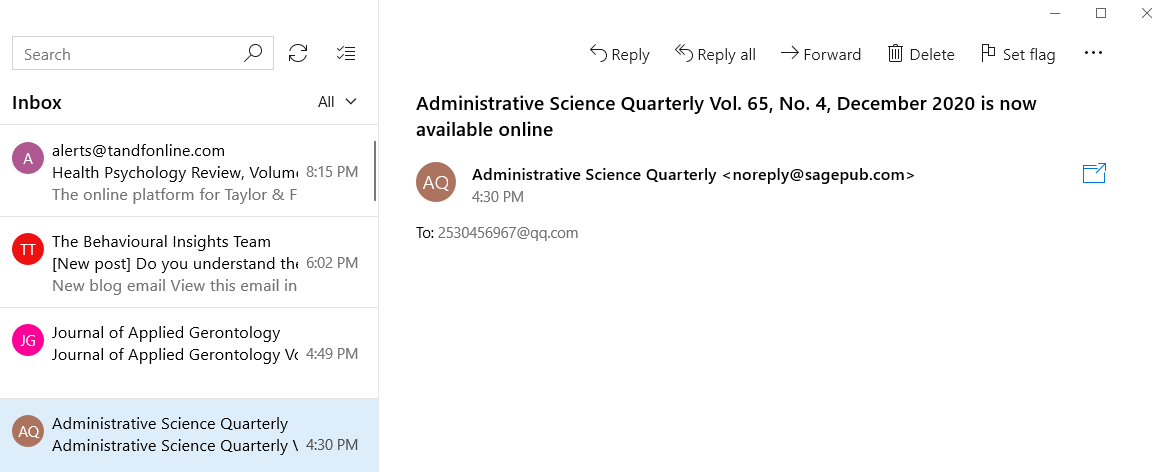Open message in new window icon
1161x472 pixels.
(1094, 173)
